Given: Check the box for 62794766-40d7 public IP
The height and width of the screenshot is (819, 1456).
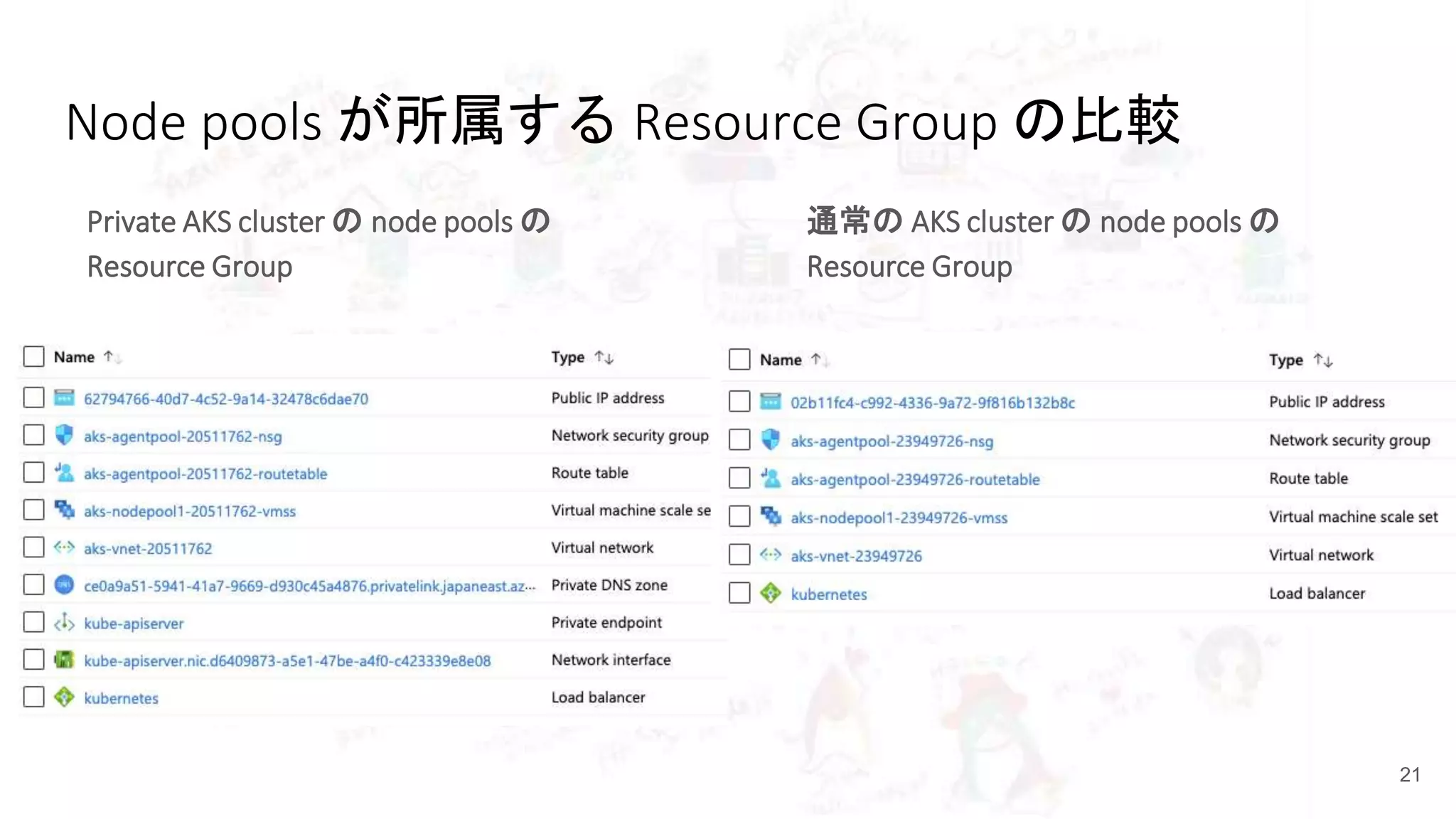Looking at the screenshot, I should pos(33,397).
